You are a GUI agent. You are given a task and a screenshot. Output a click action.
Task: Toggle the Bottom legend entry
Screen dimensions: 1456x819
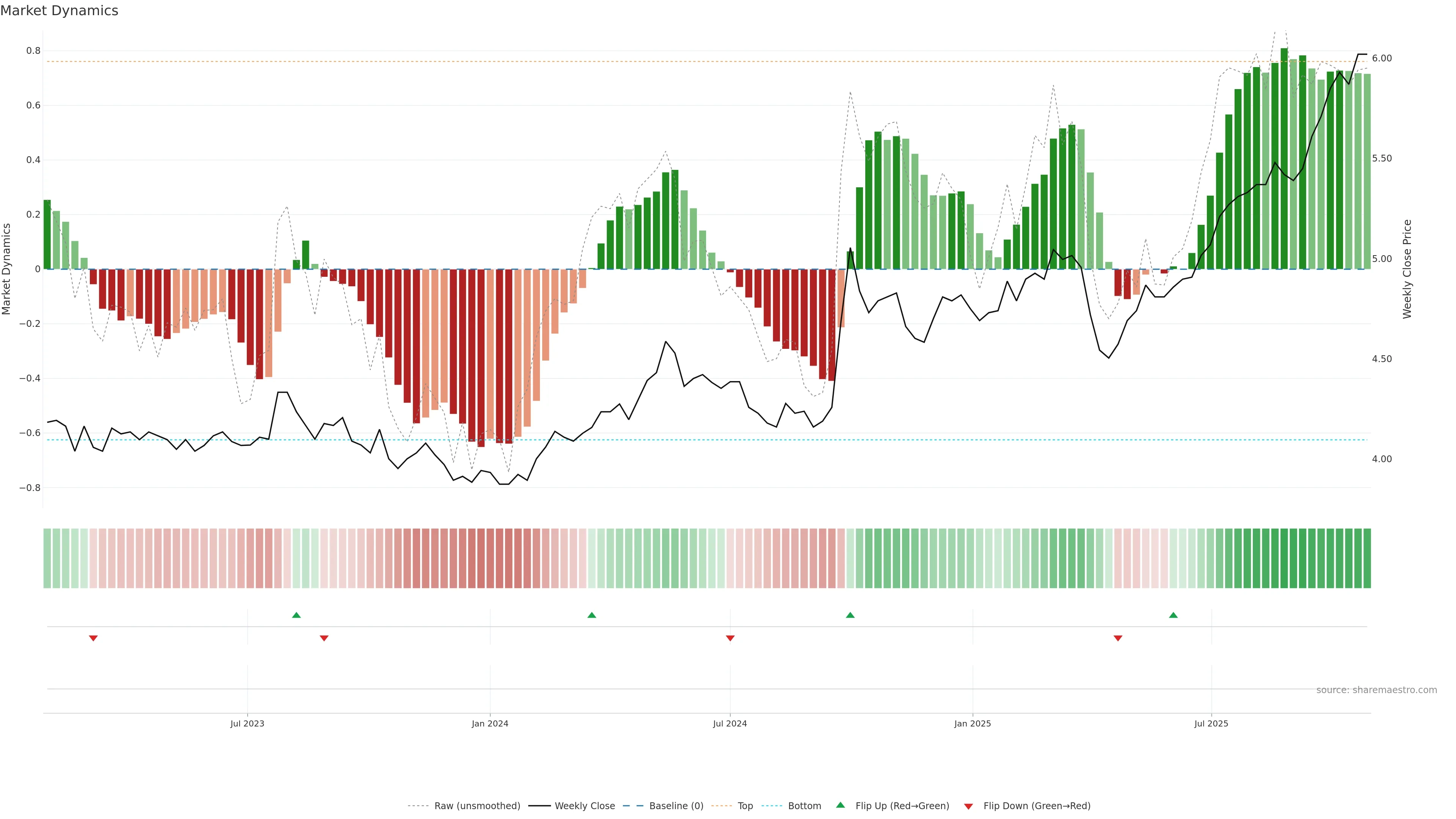click(804, 806)
